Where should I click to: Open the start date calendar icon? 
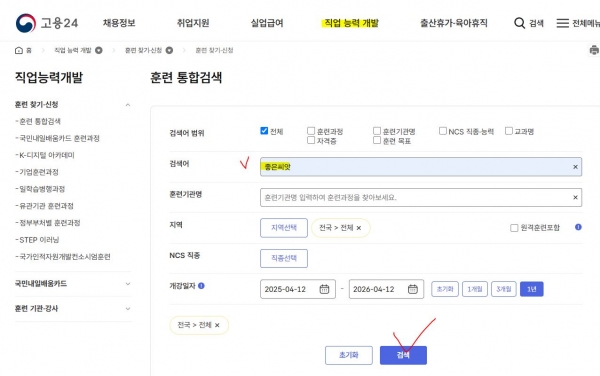tap(324, 289)
